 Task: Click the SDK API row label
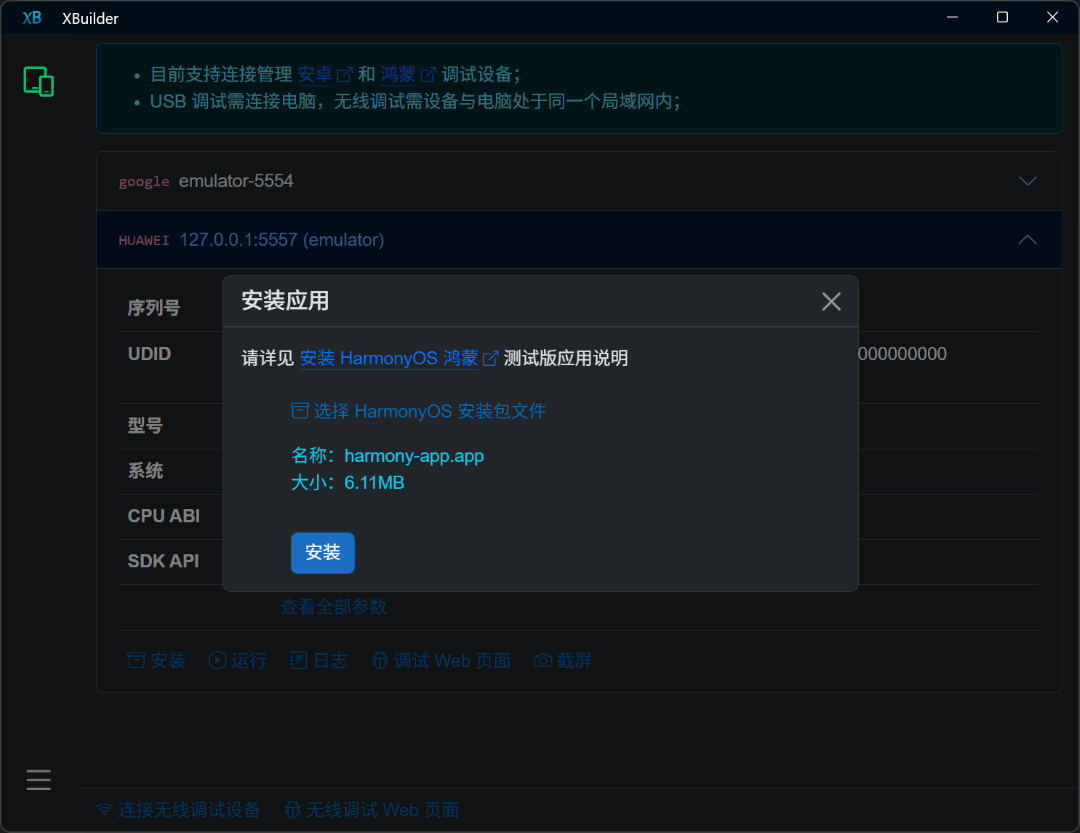tap(163, 562)
